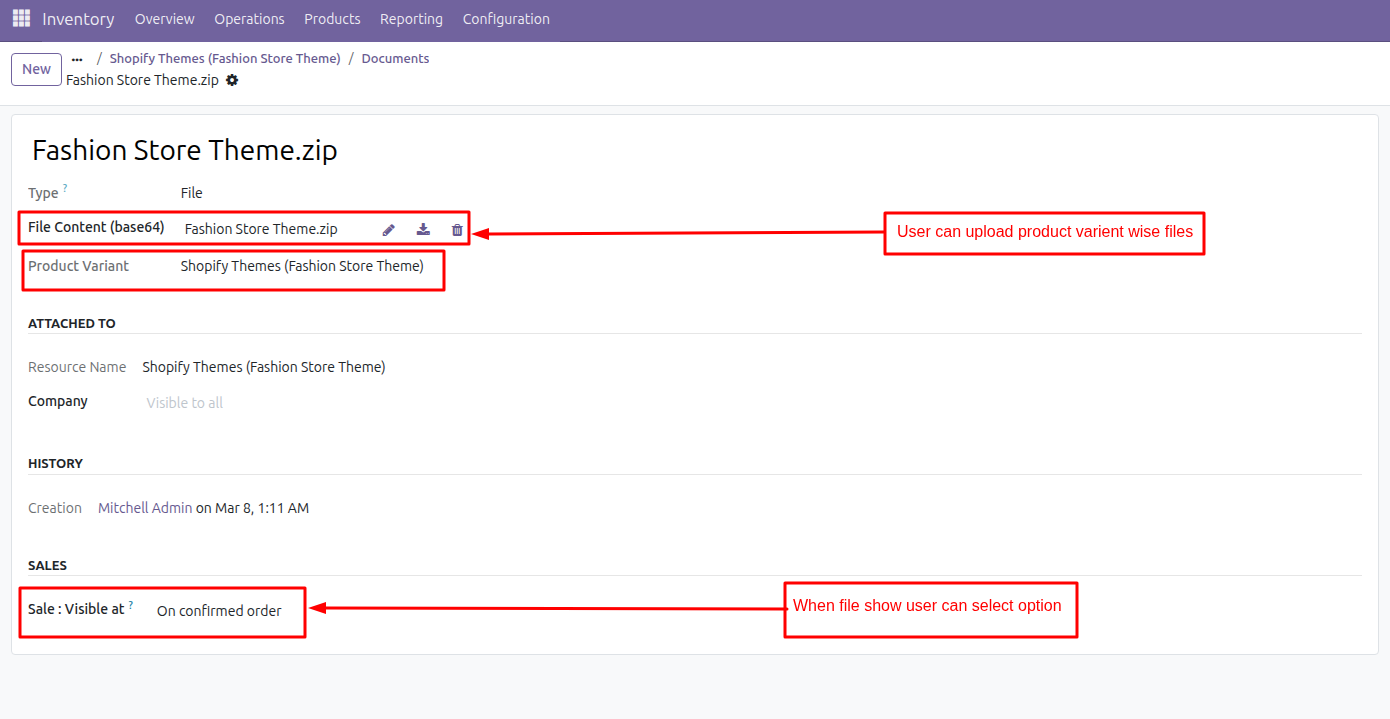Image resolution: width=1390 pixels, height=719 pixels.
Task: Show help tooltip next to Type
Action: pyautogui.click(x=66, y=188)
